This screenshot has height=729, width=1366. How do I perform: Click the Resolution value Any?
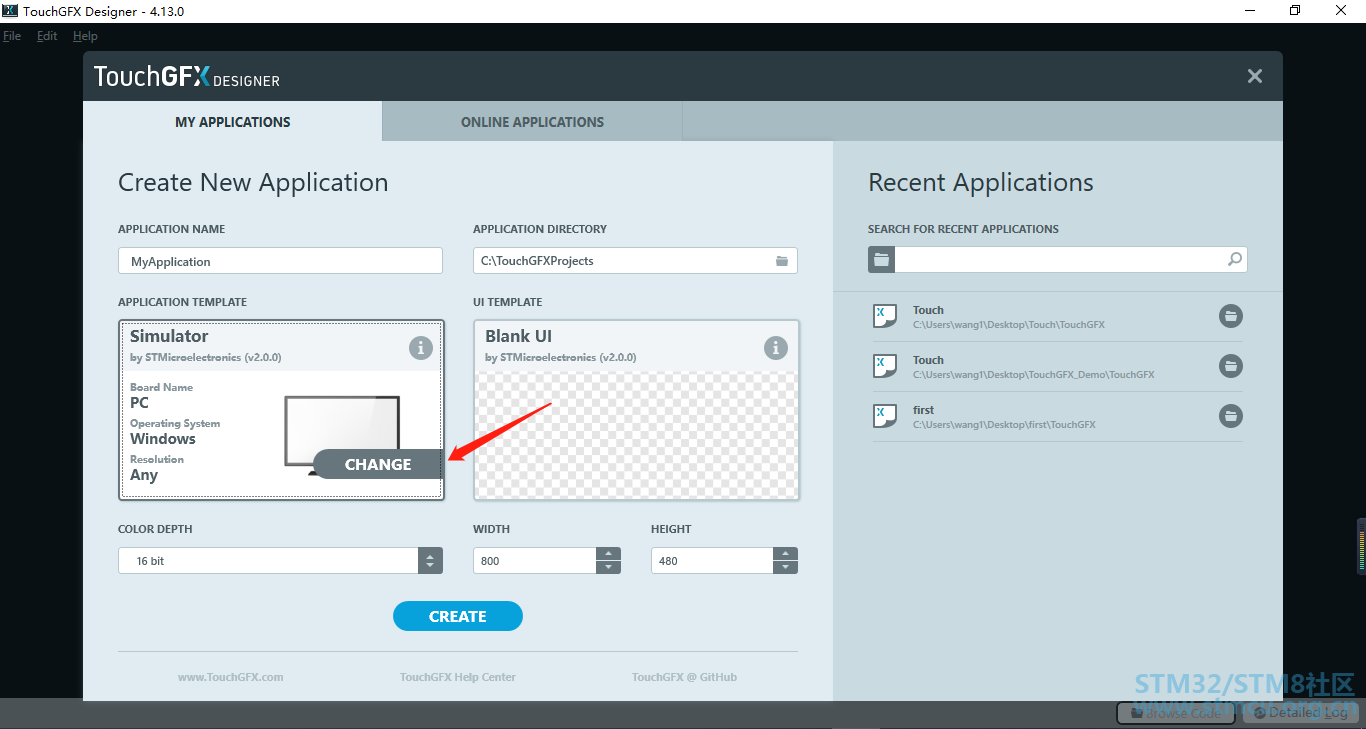(144, 475)
